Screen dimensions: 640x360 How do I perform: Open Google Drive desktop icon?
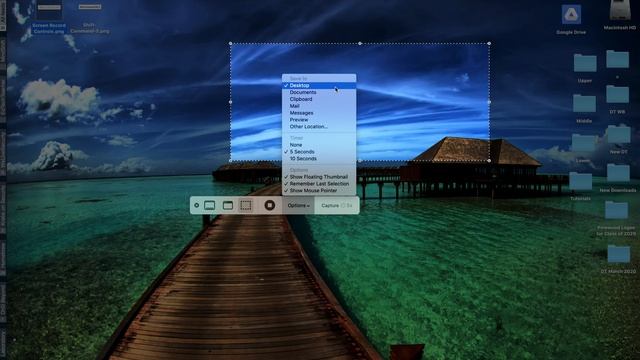(571, 15)
